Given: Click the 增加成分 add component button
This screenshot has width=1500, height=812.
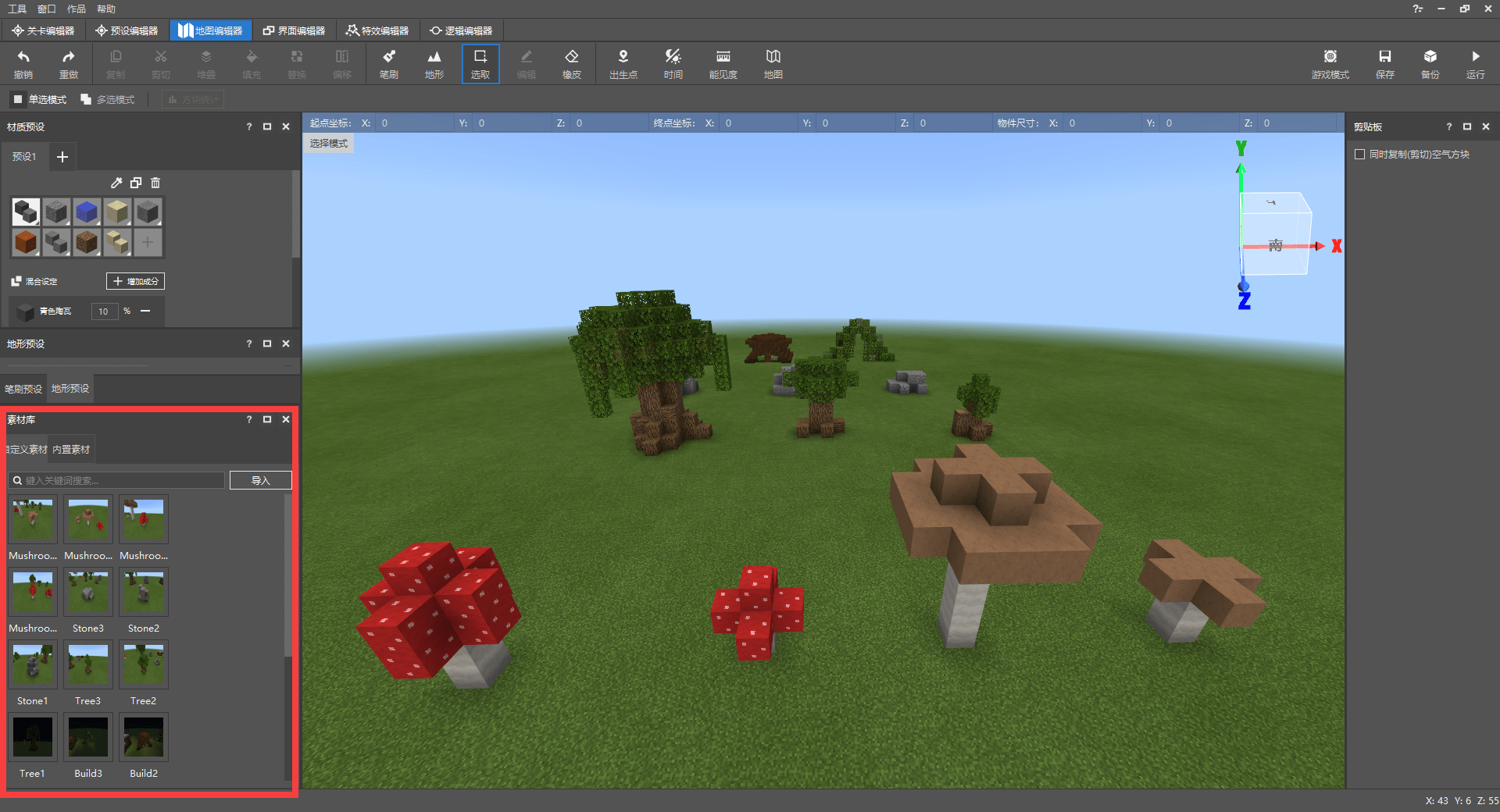Looking at the screenshot, I should pyautogui.click(x=135, y=281).
